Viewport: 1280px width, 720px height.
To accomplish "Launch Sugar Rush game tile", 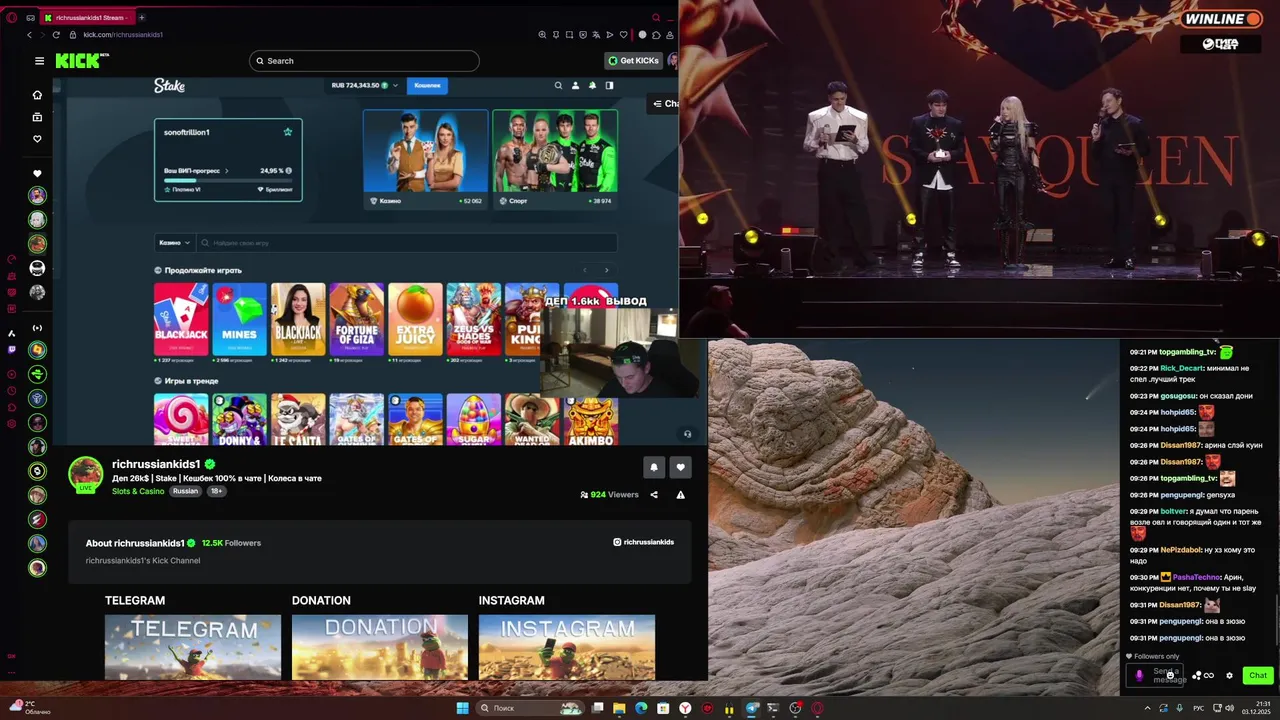I will click(x=474, y=420).
